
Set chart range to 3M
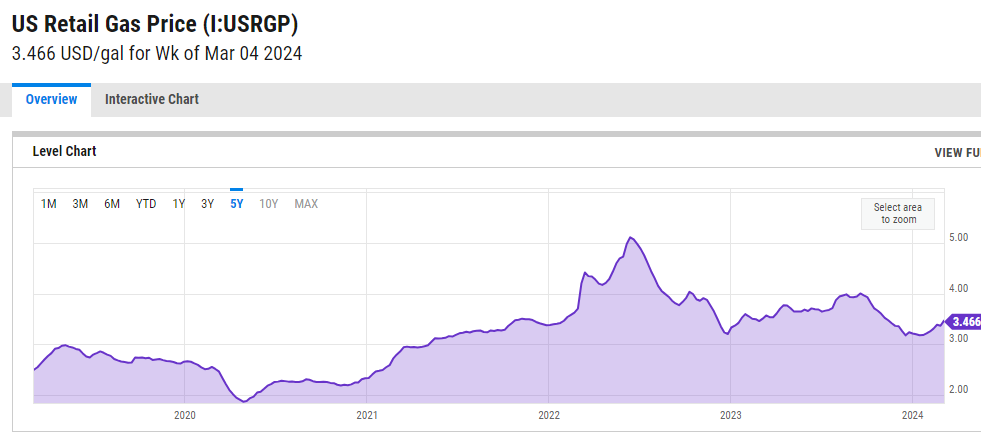(80, 203)
